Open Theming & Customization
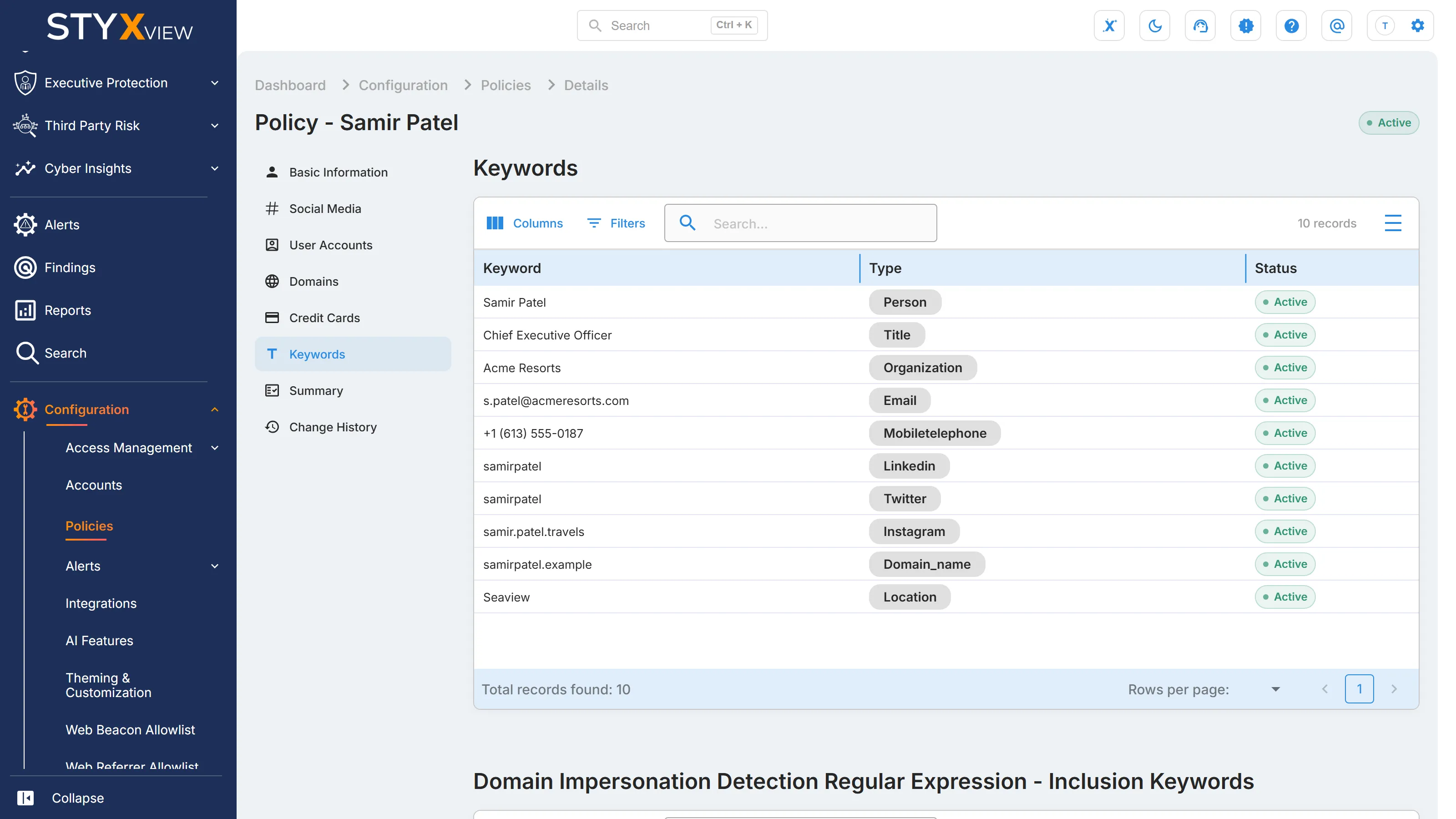This screenshot has height=819, width=1456. [x=109, y=685]
